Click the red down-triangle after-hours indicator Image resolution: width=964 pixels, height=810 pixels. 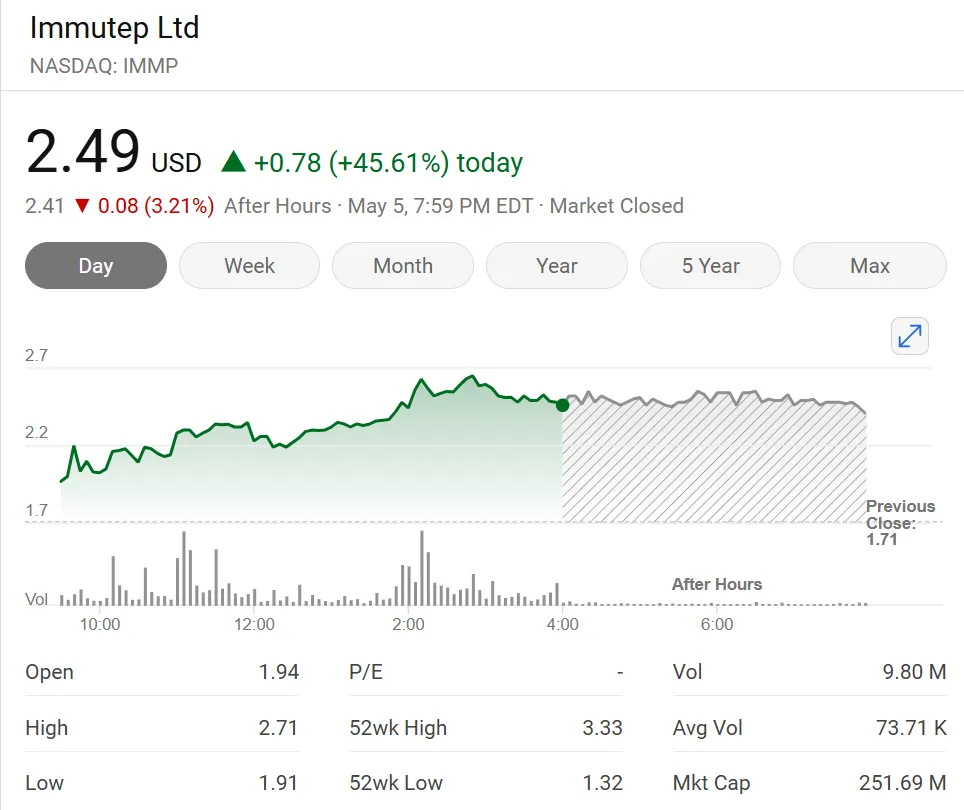82,206
